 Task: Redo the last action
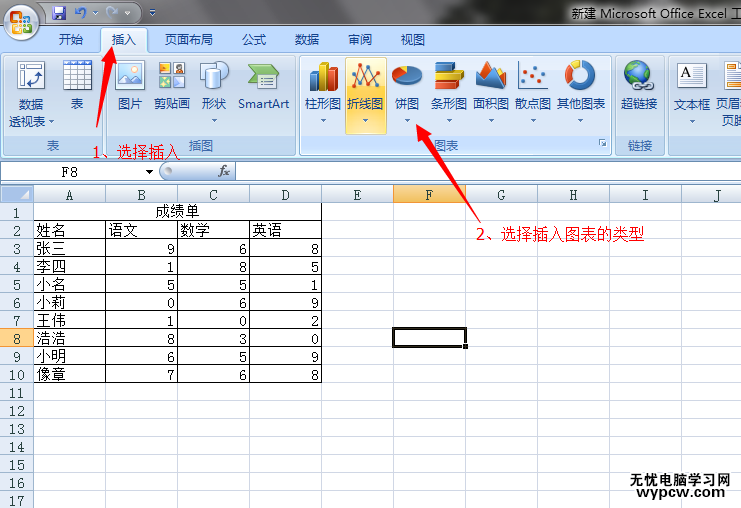(112, 13)
